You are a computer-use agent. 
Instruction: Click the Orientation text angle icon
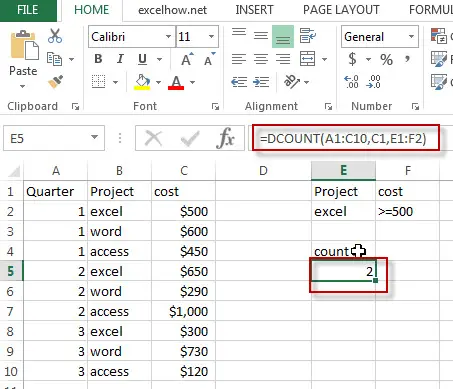(292, 82)
